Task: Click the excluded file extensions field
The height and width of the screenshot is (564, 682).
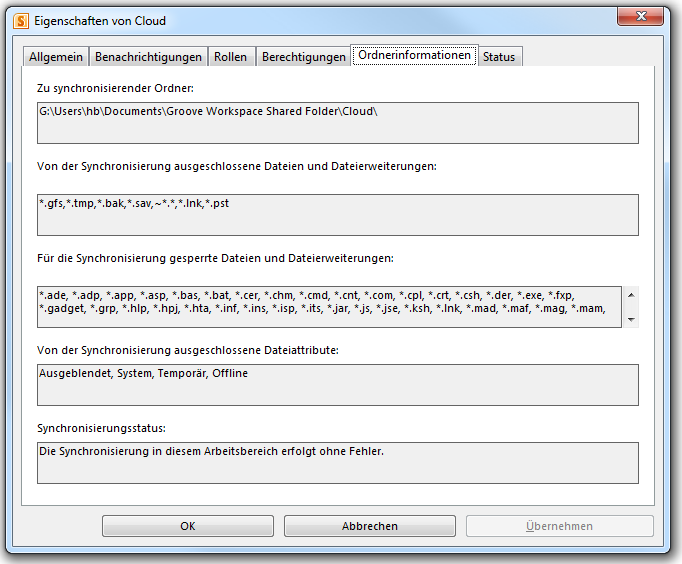Action: coord(337,214)
